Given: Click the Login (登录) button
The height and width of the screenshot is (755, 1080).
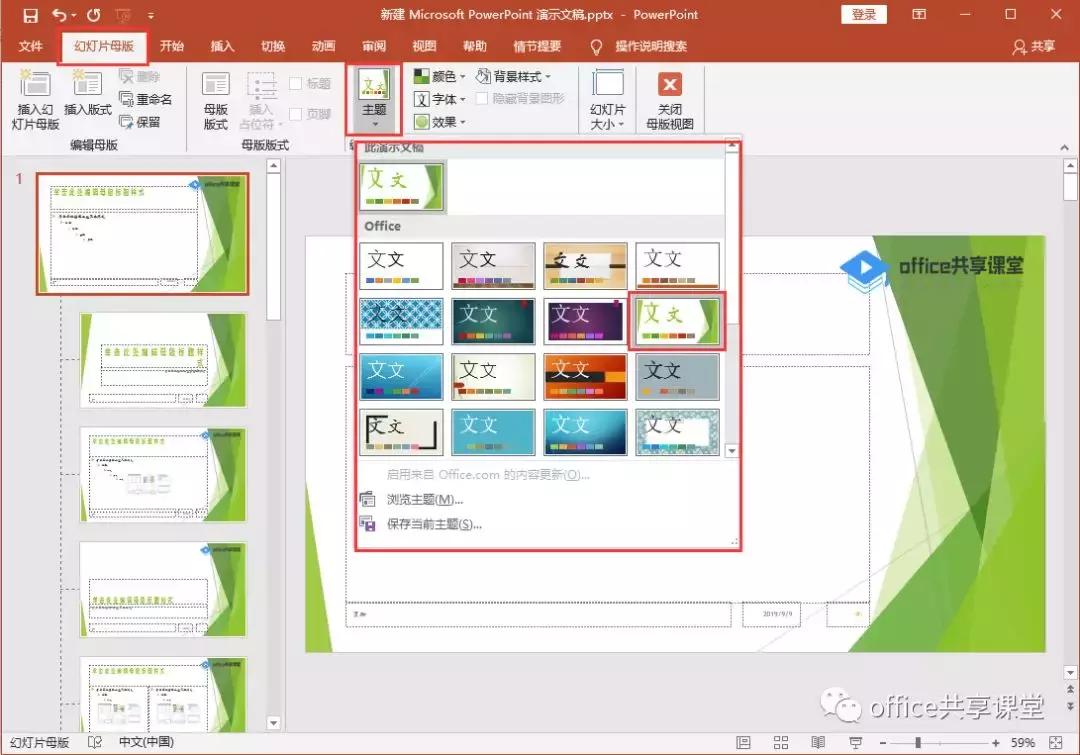Looking at the screenshot, I should point(864,14).
